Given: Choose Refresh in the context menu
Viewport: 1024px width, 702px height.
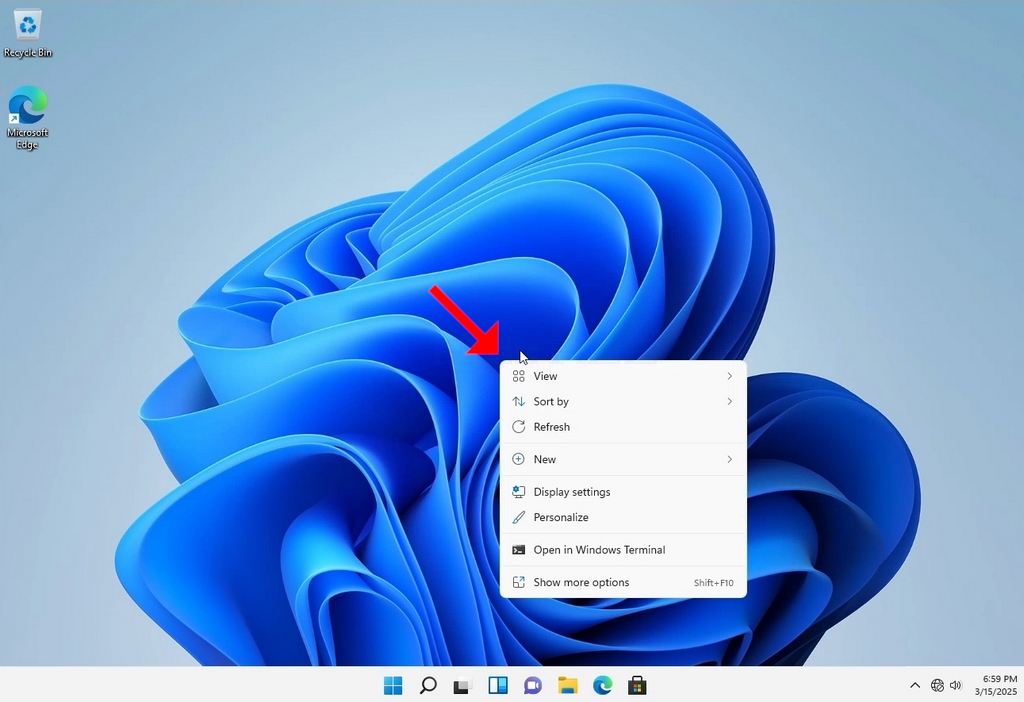Looking at the screenshot, I should (x=623, y=427).
